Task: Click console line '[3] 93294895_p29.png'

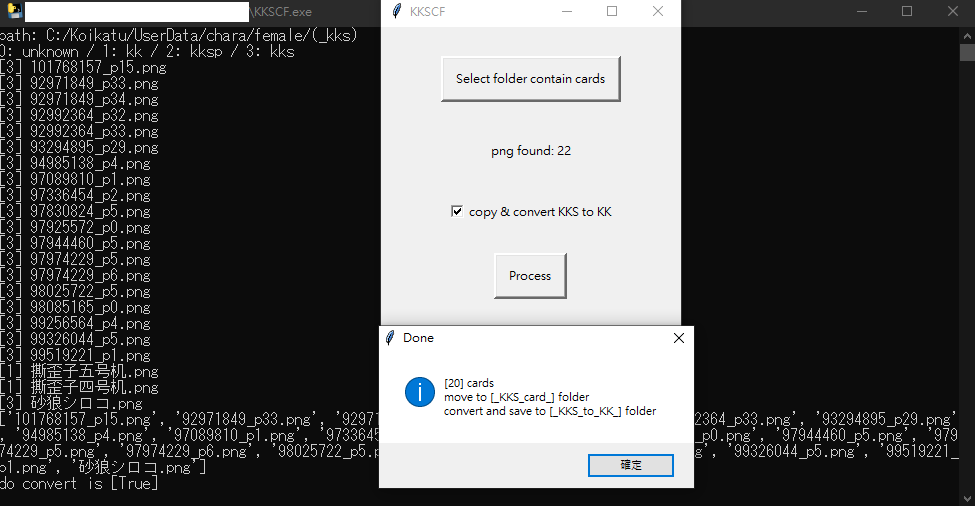Action: coord(79,147)
